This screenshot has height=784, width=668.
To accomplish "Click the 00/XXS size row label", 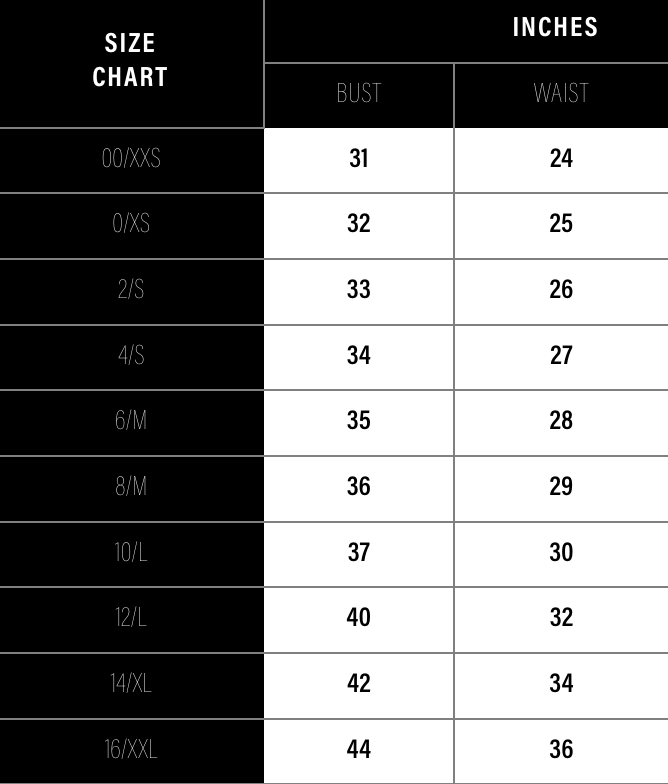I will click(131, 158).
